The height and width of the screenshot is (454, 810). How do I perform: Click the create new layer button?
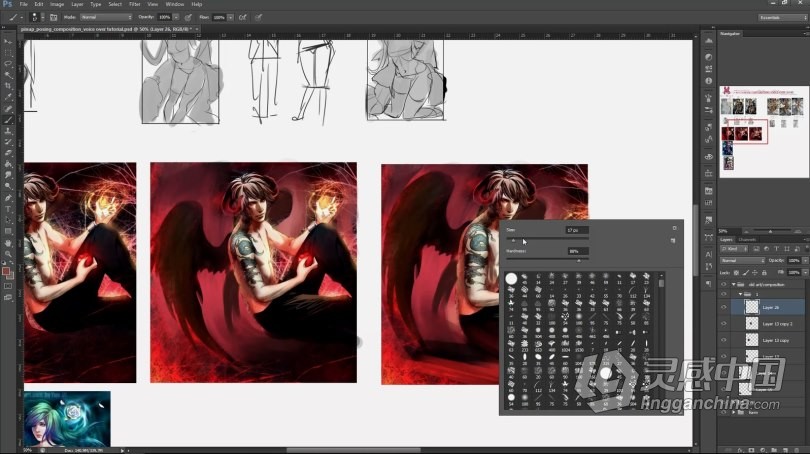click(x=785, y=450)
